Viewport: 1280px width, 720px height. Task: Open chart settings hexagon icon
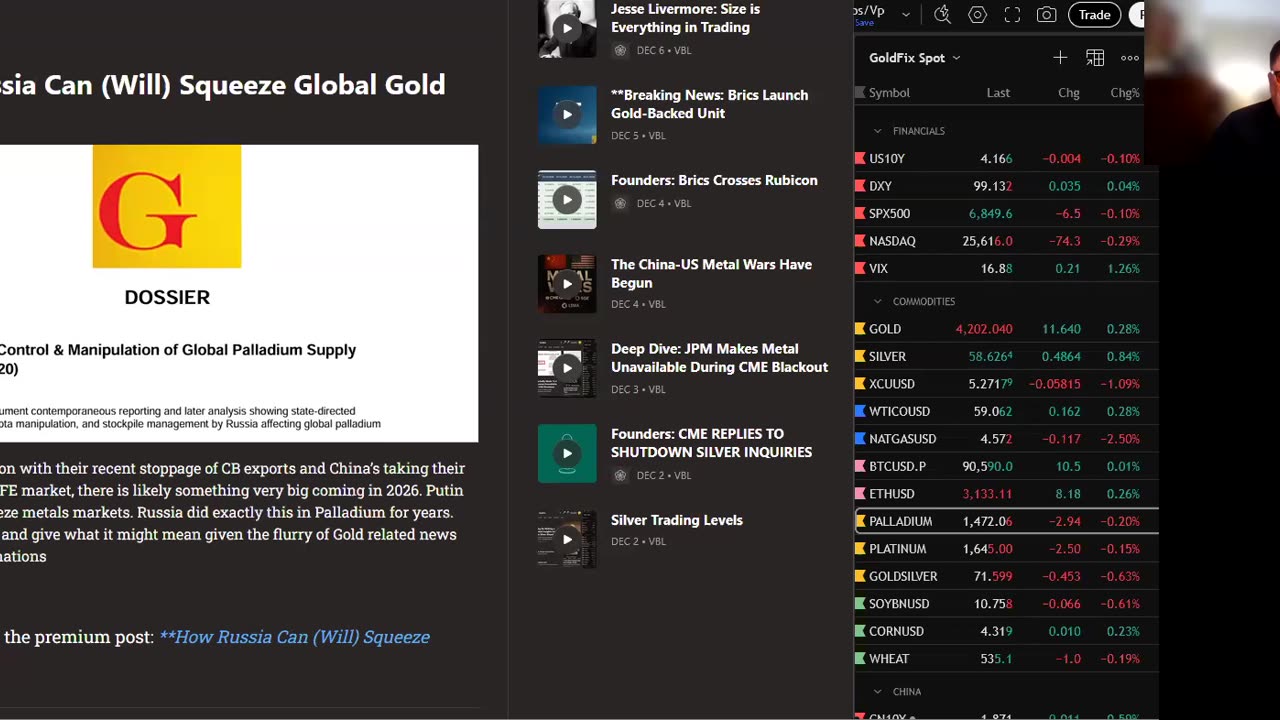pos(978,15)
